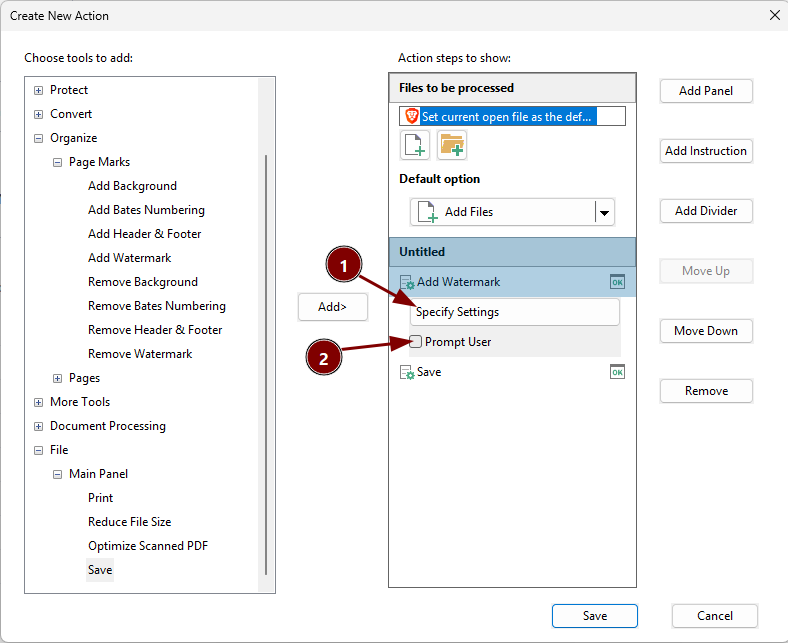The height and width of the screenshot is (643, 788).
Task: Select Remove Header & Footer tool
Action: [155, 330]
